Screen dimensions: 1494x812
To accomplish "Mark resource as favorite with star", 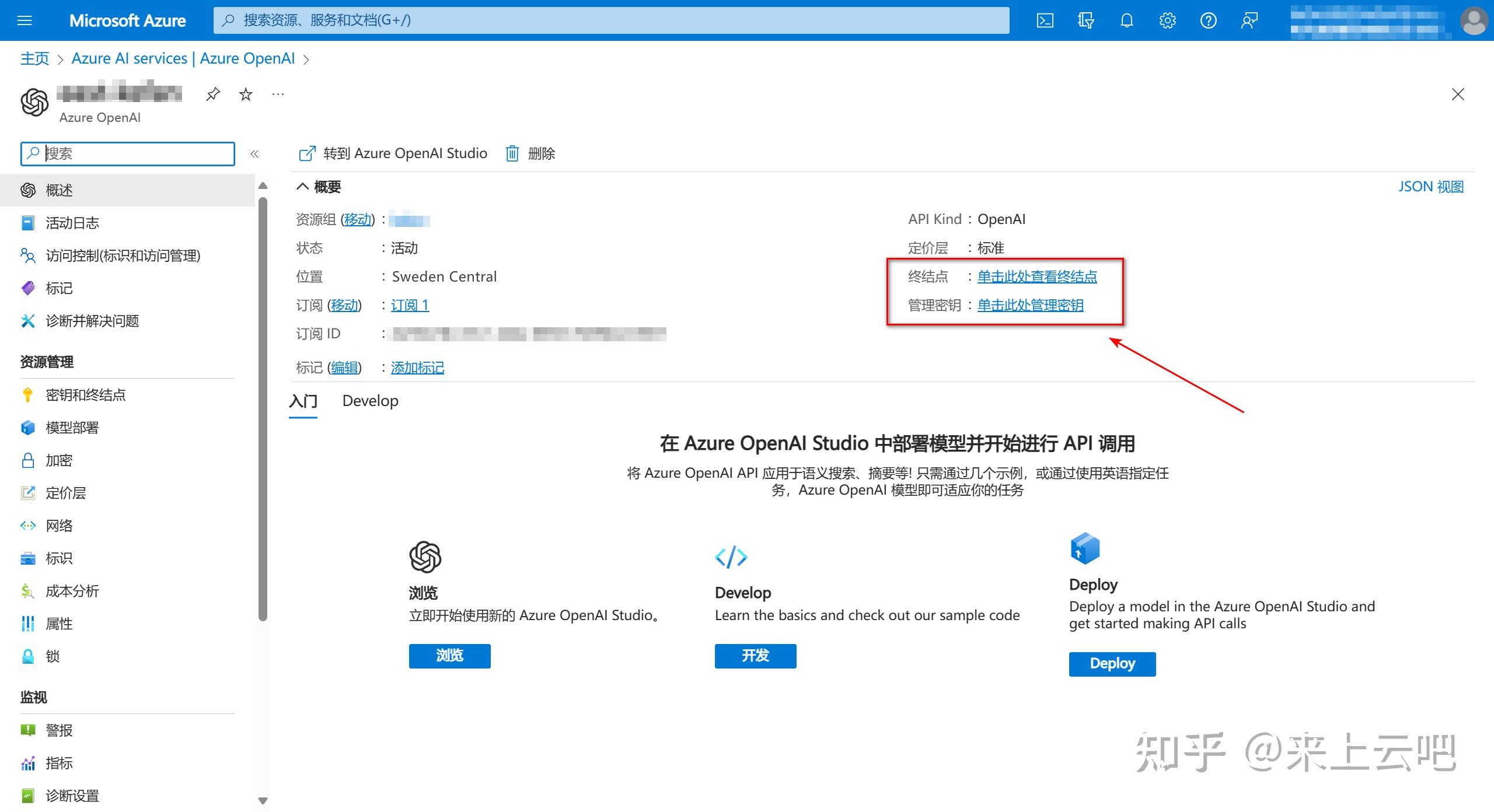I will tap(246, 94).
